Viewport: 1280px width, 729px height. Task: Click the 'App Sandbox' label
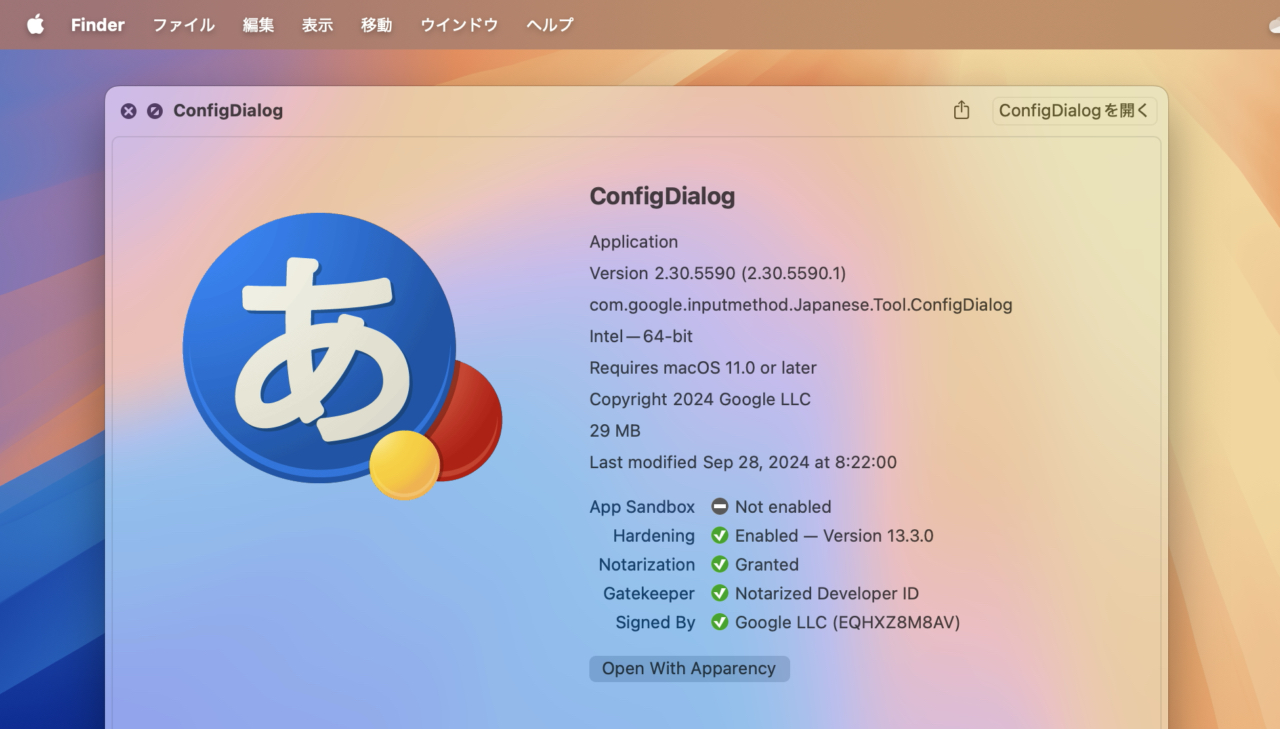pos(642,507)
